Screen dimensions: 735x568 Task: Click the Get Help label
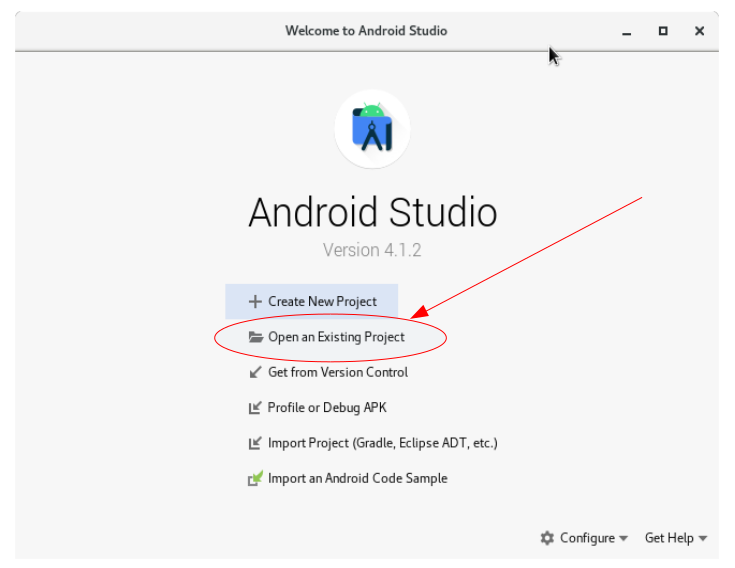[669, 538]
